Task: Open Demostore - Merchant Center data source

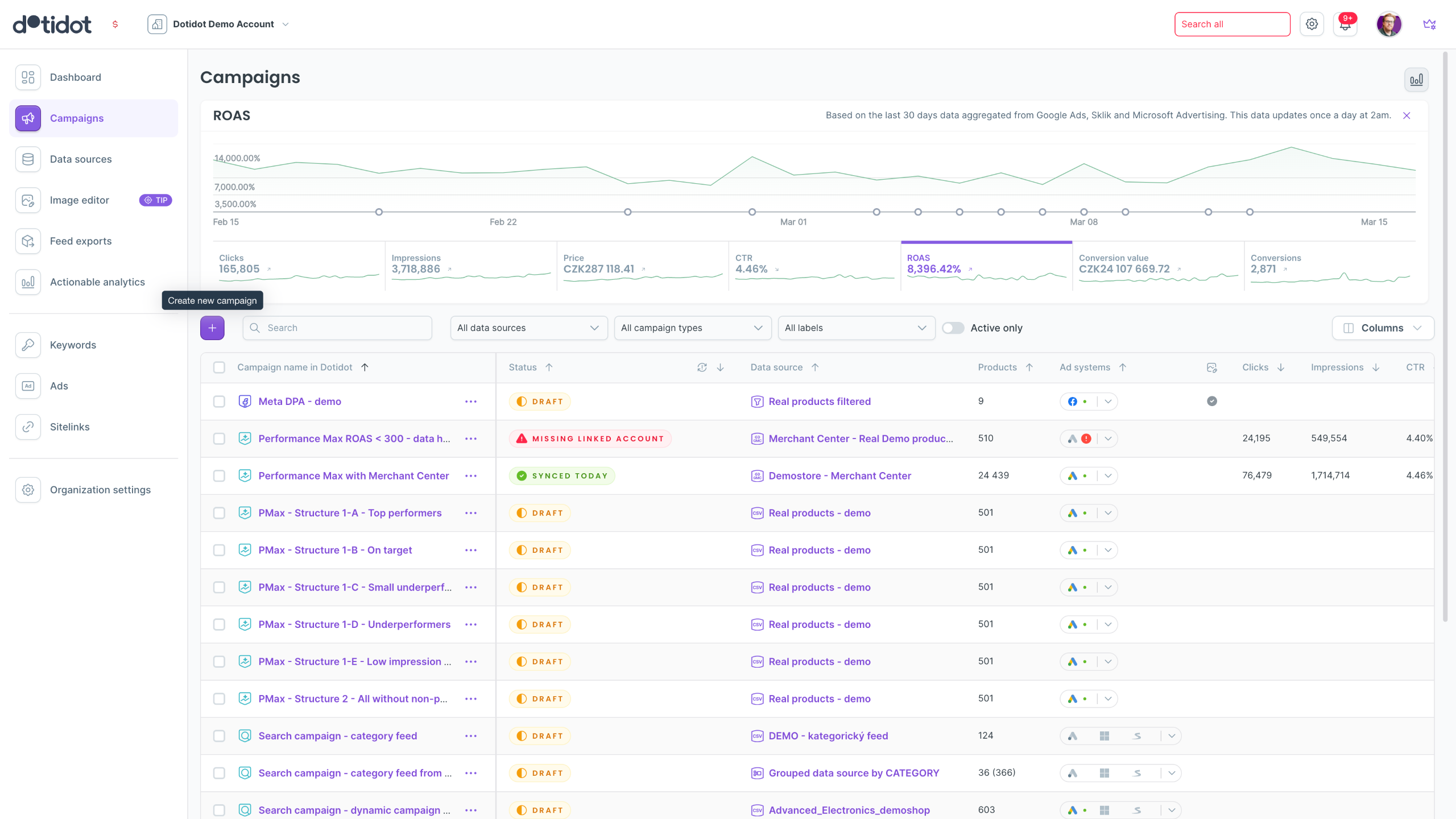Action: point(839,476)
